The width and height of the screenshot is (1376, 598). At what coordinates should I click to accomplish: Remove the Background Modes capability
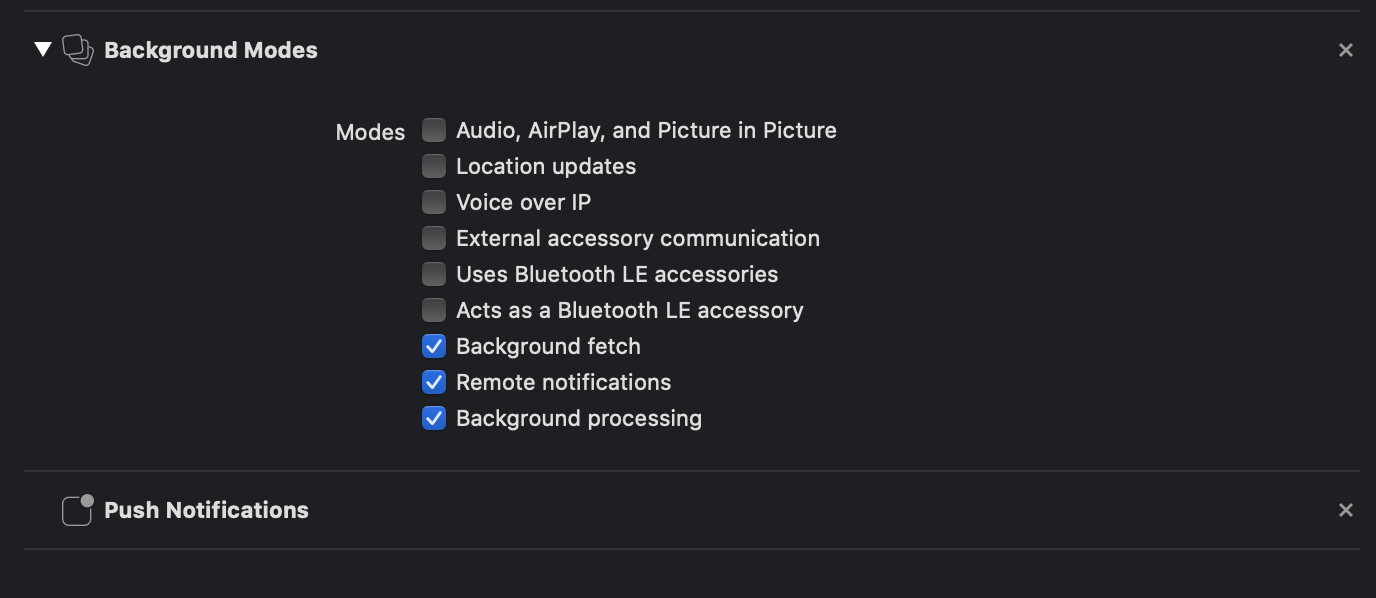pyautogui.click(x=1345, y=50)
